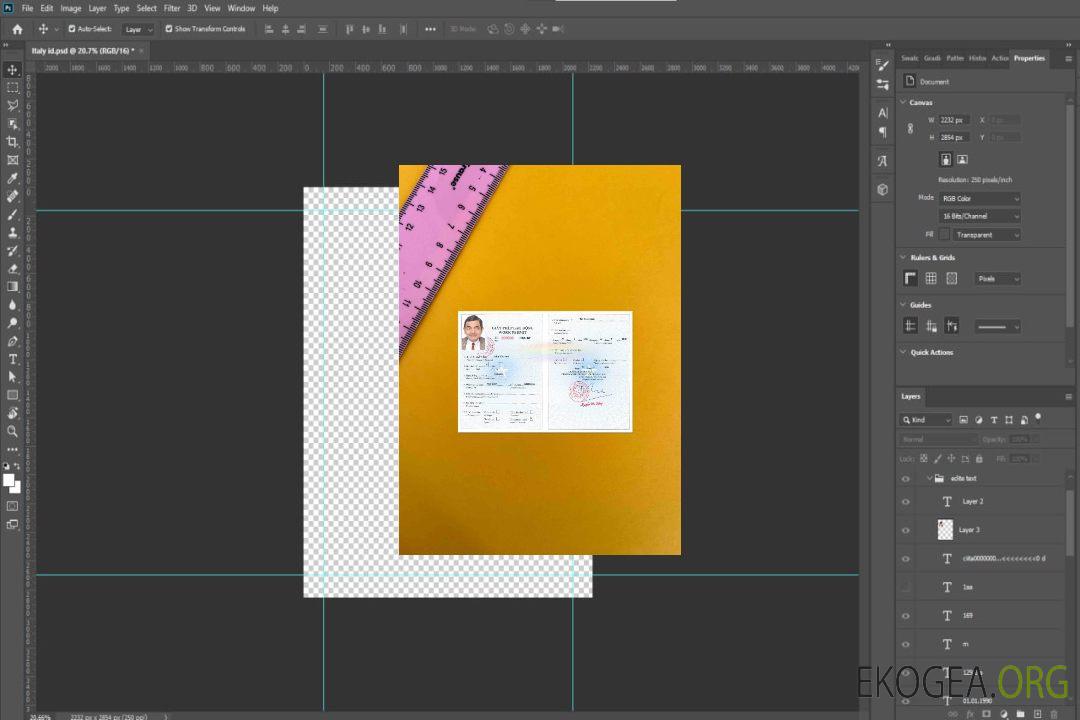
Task: Create a new layer icon
Action: [x=1037, y=714]
